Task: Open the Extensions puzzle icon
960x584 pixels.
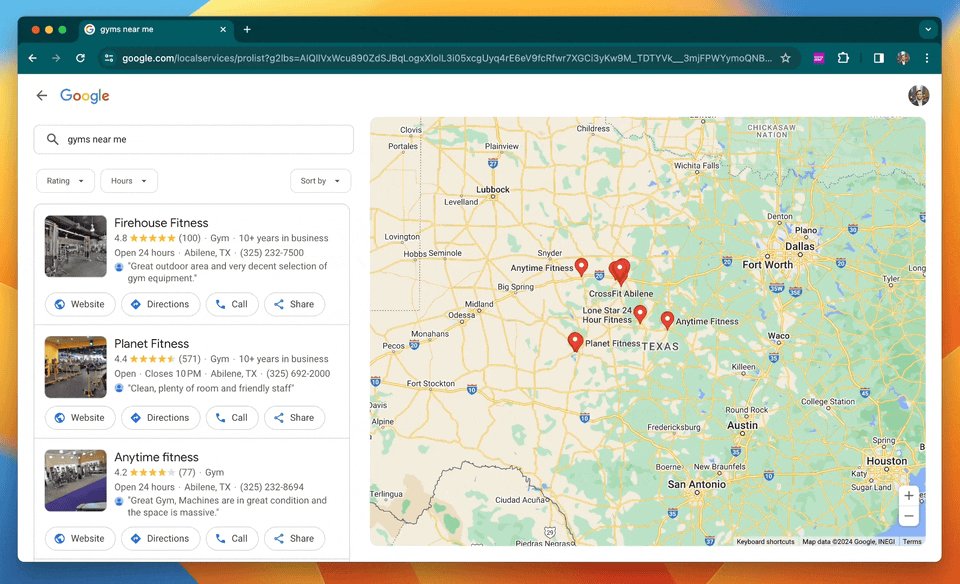Action: point(843,58)
